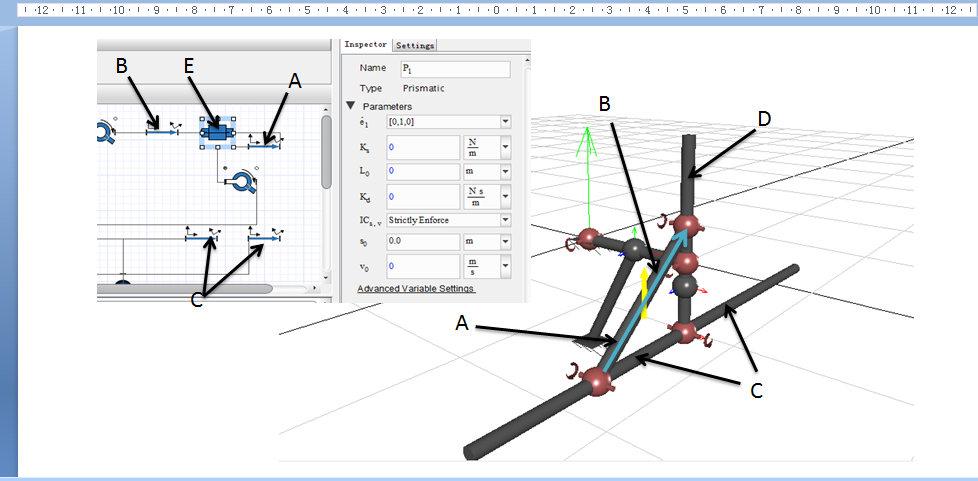Open the e1 axis [0,1,0] dropdown

point(506,122)
